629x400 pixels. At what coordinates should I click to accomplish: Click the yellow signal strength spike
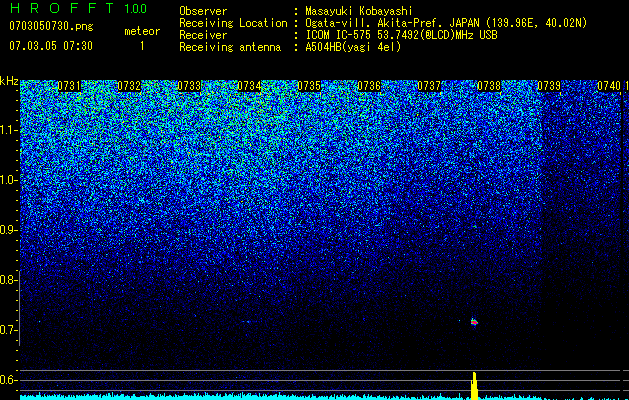pyautogui.click(x=474, y=385)
